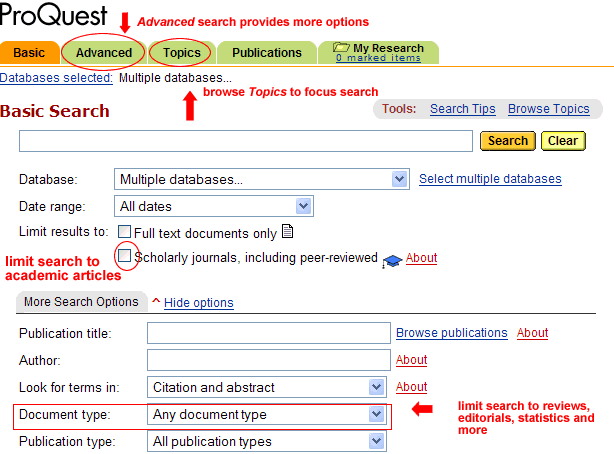The width and height of the screenshot is (614, 454).
Task: Open the My Research tab
Action: pyautogui.click(x=378, y=52)
